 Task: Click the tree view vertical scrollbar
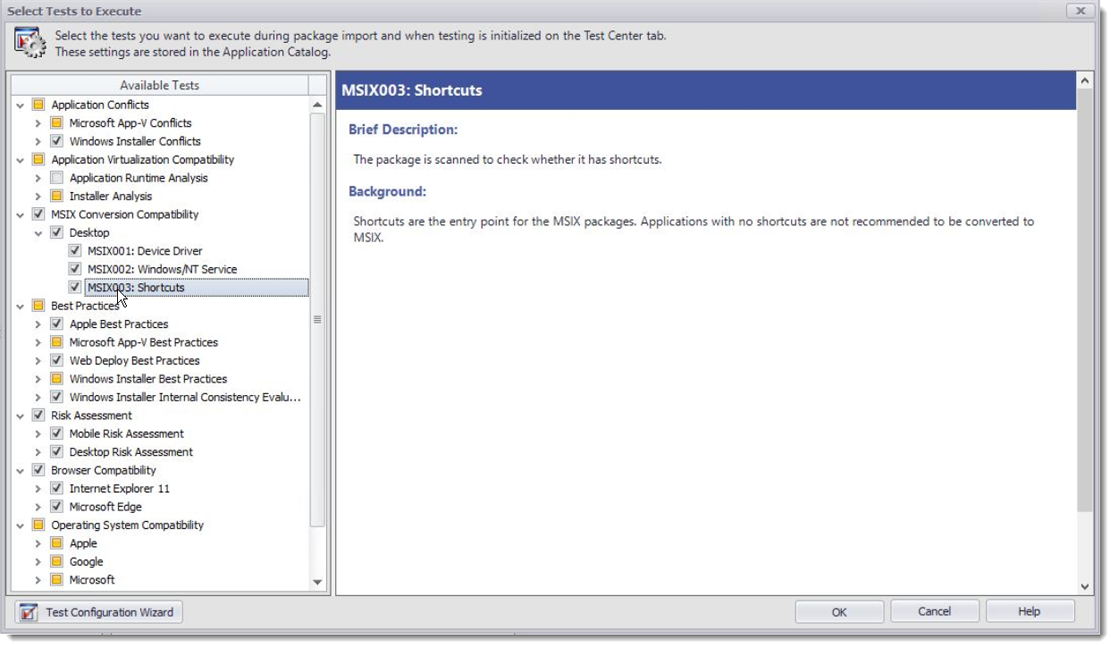pyautogui.click(x=318, y=320)
